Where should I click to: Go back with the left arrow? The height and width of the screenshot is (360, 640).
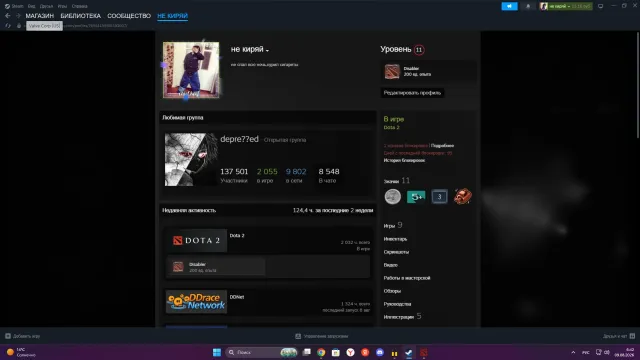click(8, 16)
